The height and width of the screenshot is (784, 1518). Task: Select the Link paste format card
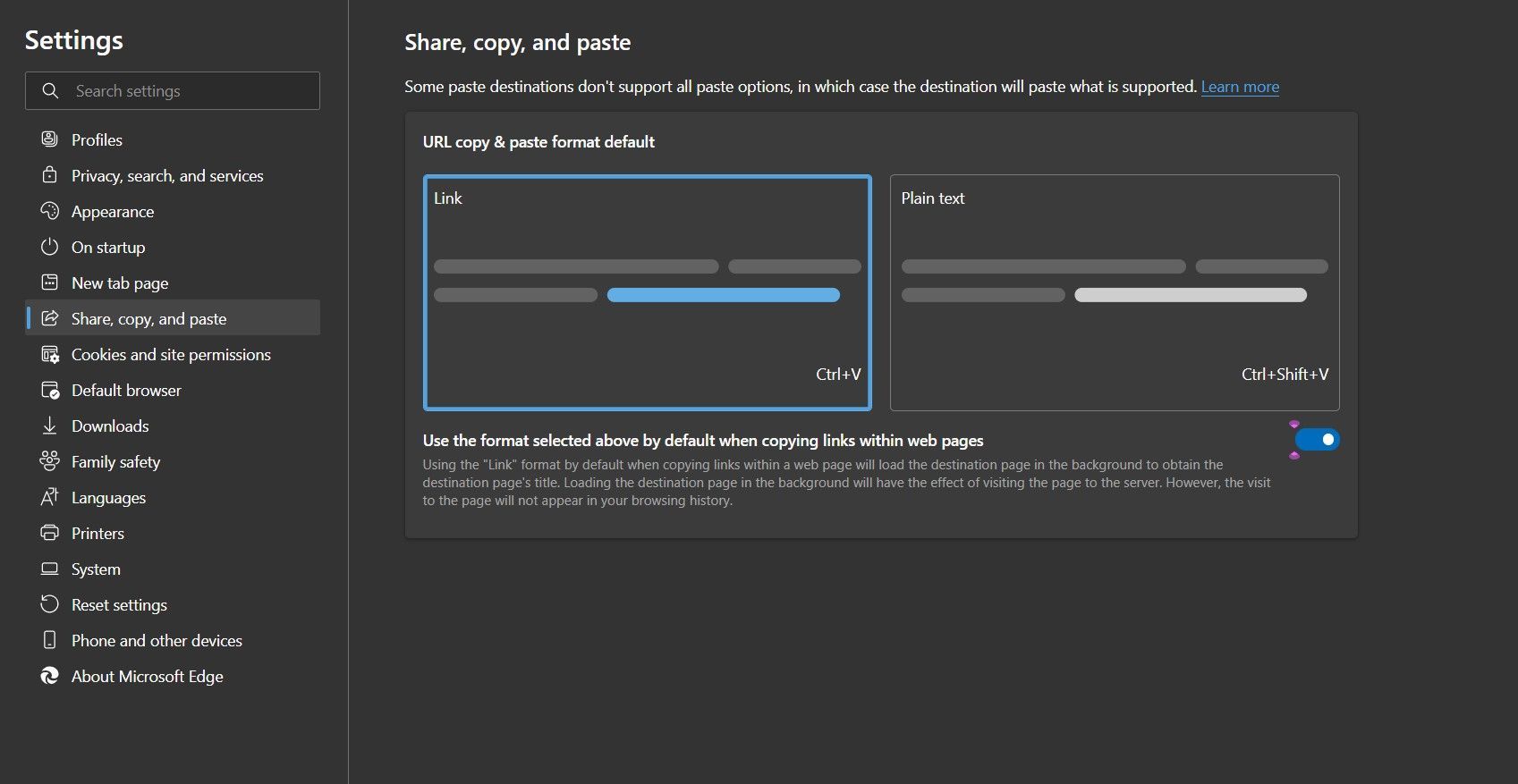pos(647,292)
